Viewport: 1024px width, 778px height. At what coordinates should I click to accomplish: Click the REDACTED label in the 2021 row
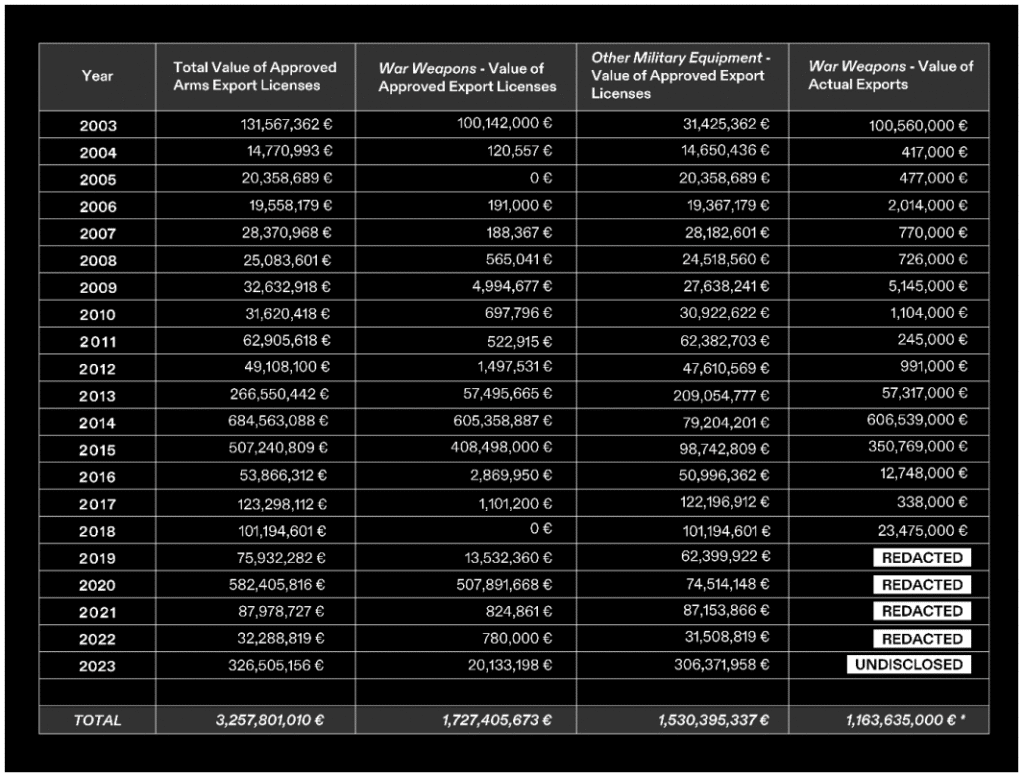click(x=921, y=611)
